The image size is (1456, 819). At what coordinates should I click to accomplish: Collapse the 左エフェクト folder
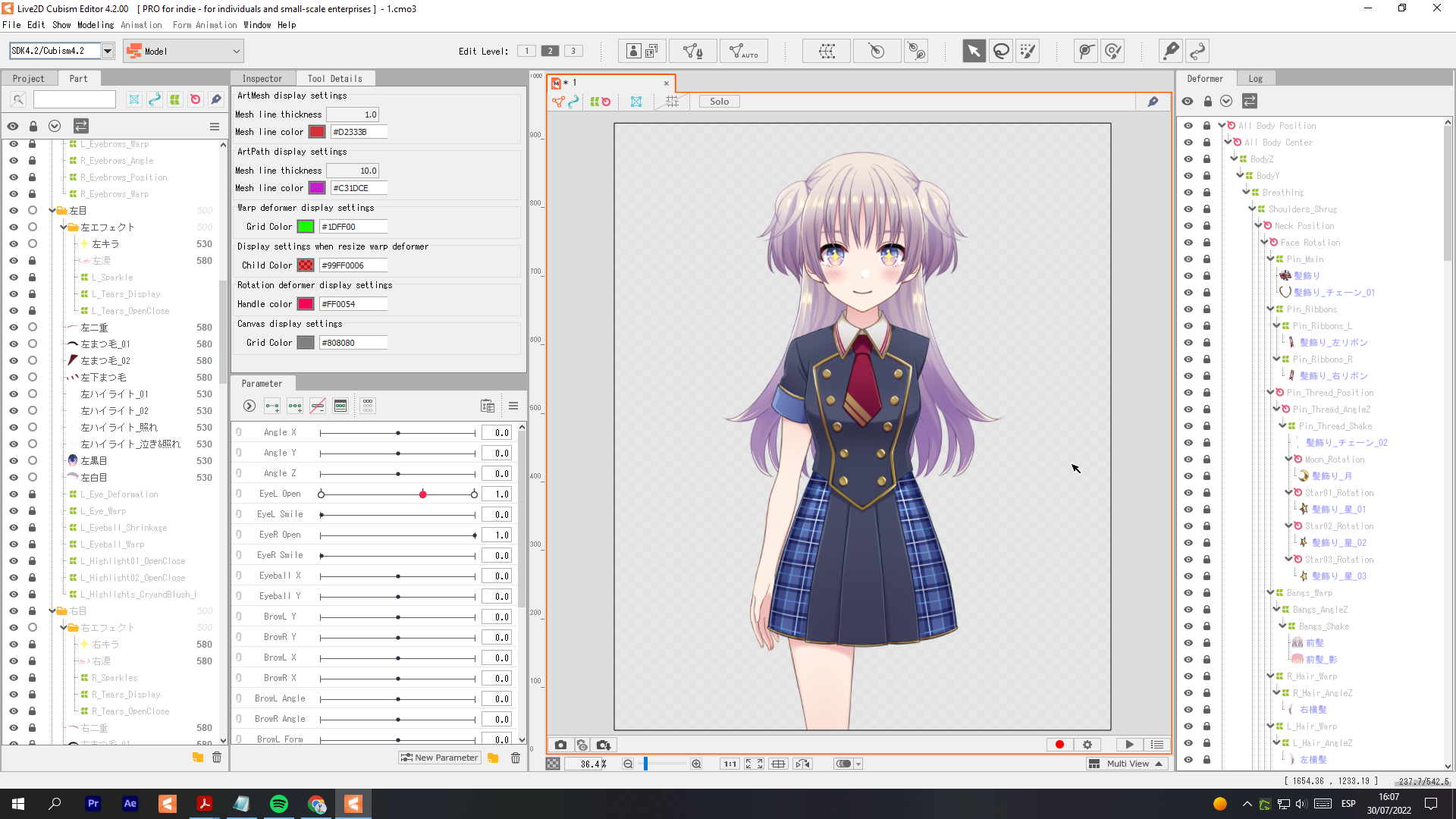[x=64, y=227]
